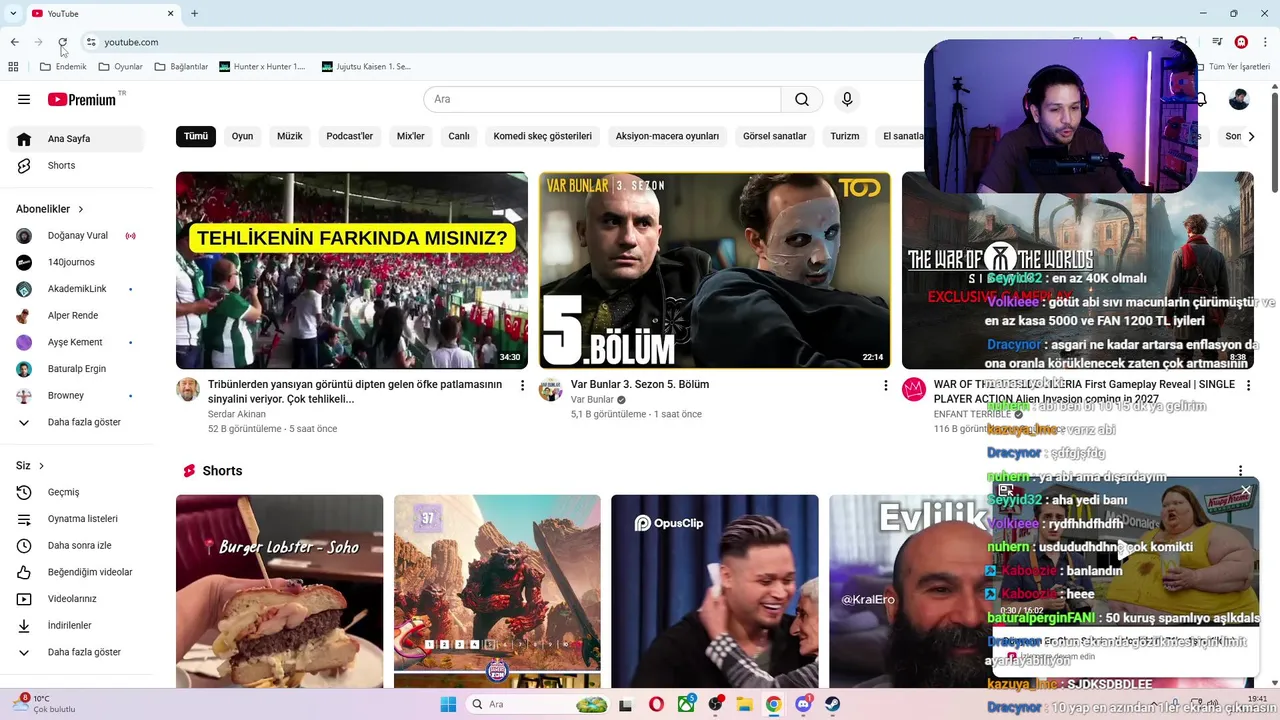
Task: Open site info icon in address bar
Action: pos(91,42)
